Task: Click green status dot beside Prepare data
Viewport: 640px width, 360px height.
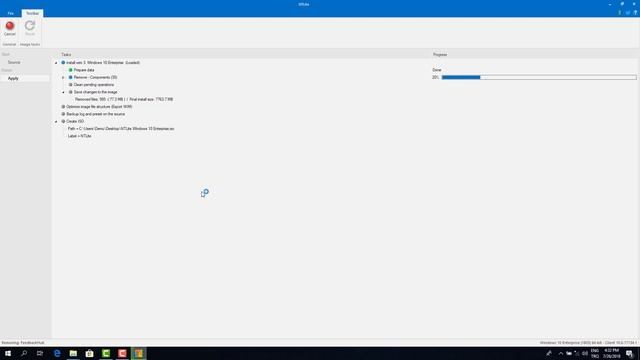Action: (71, 70)
